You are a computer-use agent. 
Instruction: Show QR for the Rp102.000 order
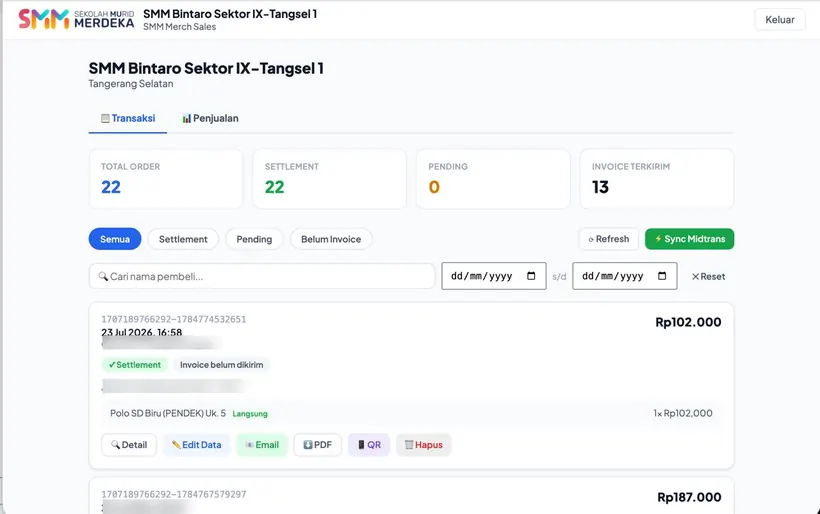pos(369,445)
